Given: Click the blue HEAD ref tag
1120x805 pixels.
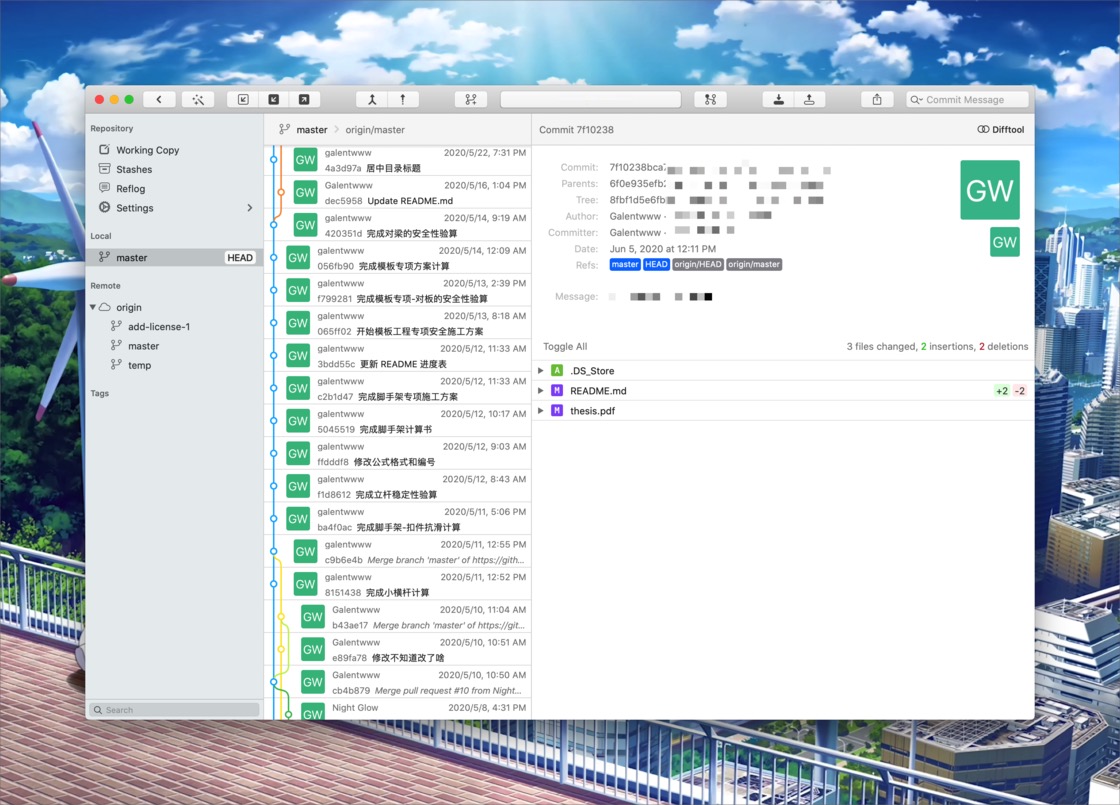Looking at the screenshot, I should [656, 264].
